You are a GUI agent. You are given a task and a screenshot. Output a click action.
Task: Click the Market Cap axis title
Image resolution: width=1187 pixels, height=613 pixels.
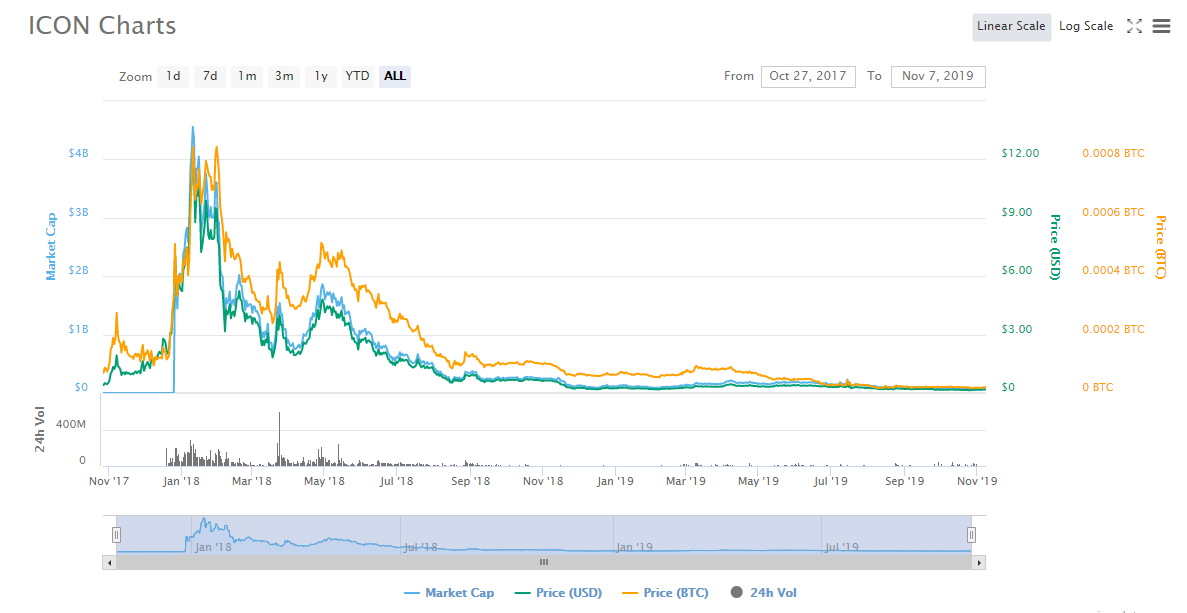coord(51,247)
